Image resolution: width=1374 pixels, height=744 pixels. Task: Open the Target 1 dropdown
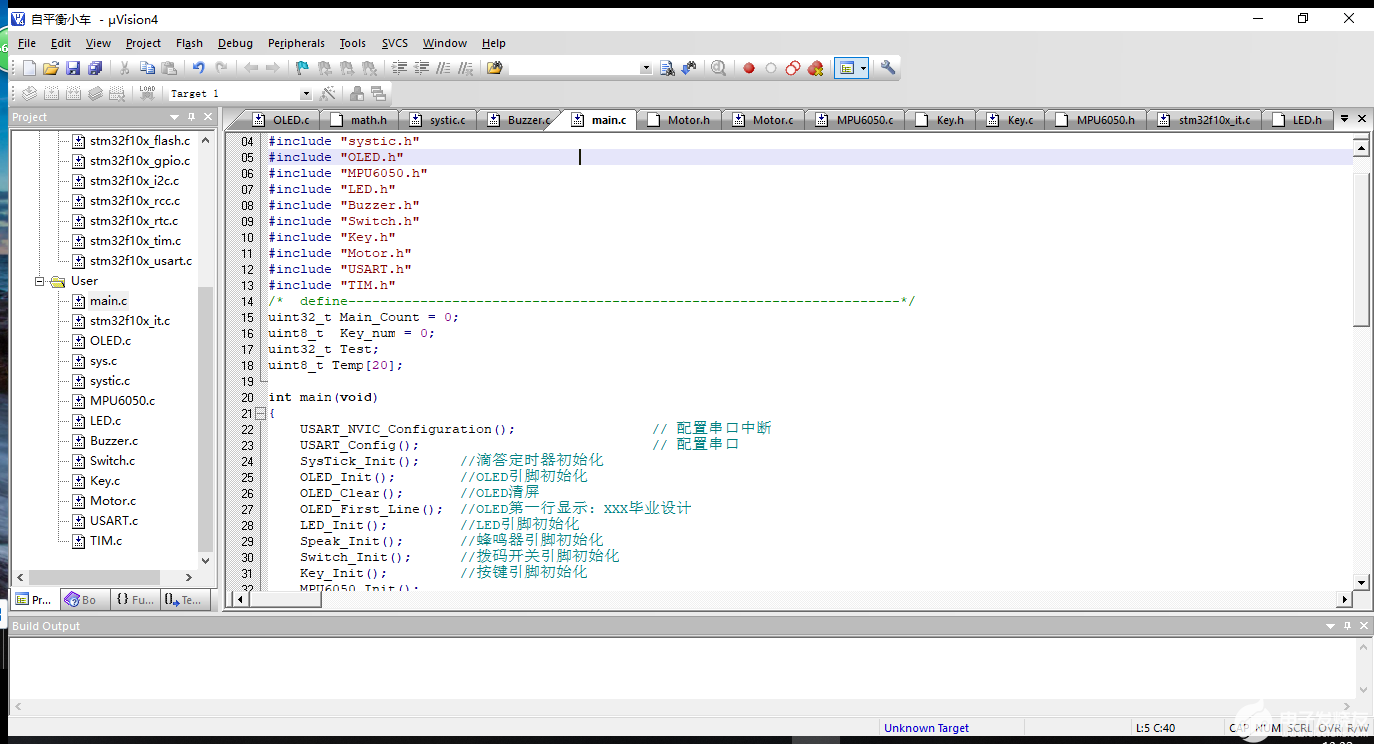(305, 93)
